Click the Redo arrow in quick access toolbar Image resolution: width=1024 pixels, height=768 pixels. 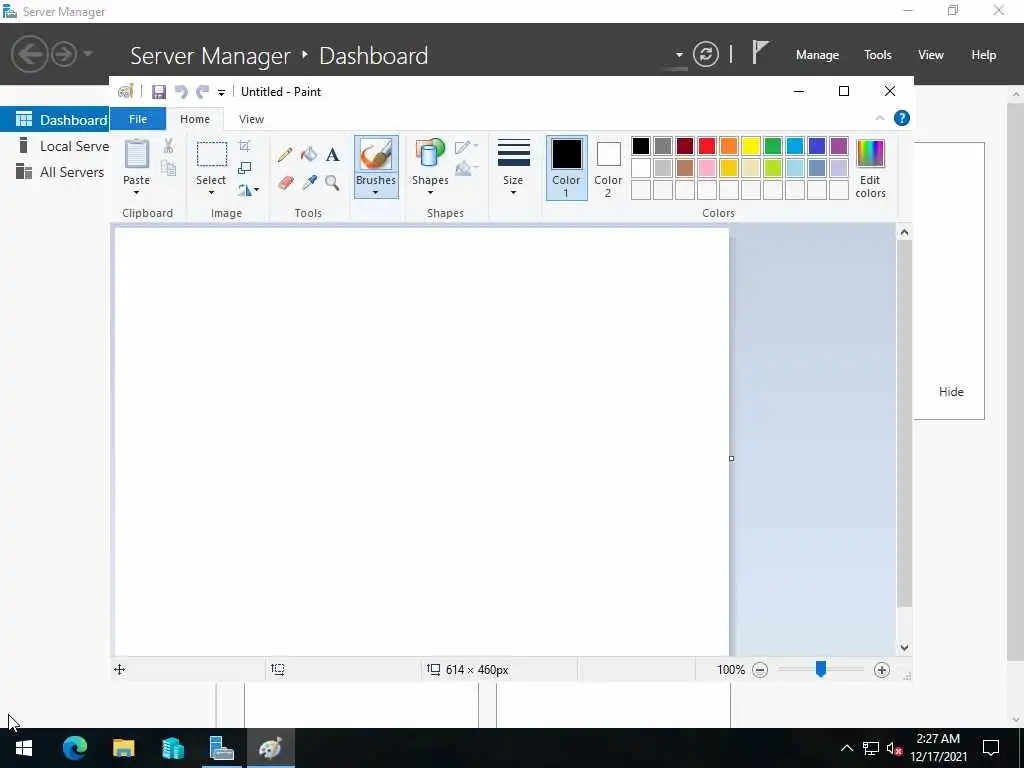coord(203,91)
